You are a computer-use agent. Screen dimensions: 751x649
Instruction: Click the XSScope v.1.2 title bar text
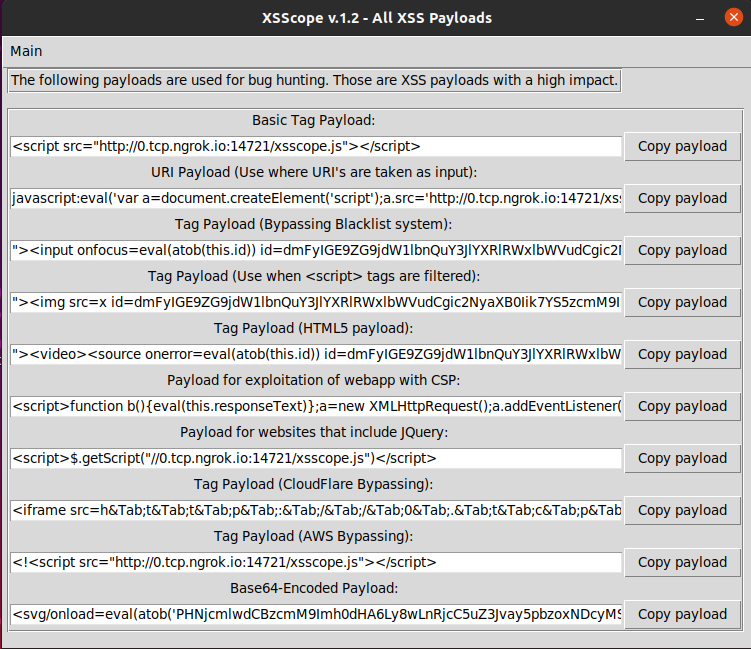[377, 18]
